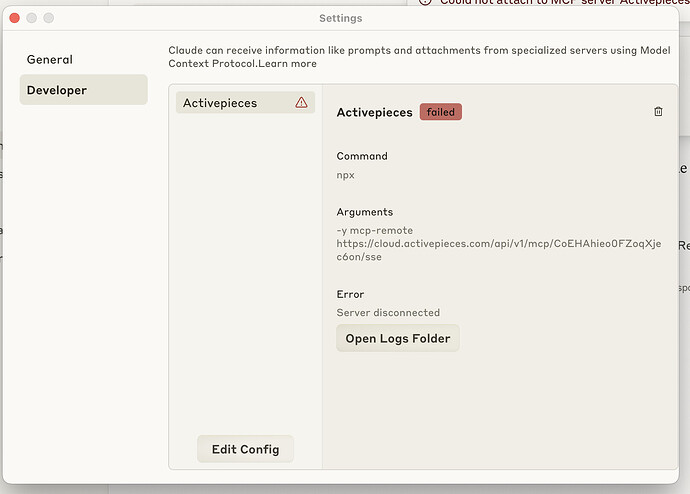Zoom the Settings window

pyautogui.click(x=49, y=18)
